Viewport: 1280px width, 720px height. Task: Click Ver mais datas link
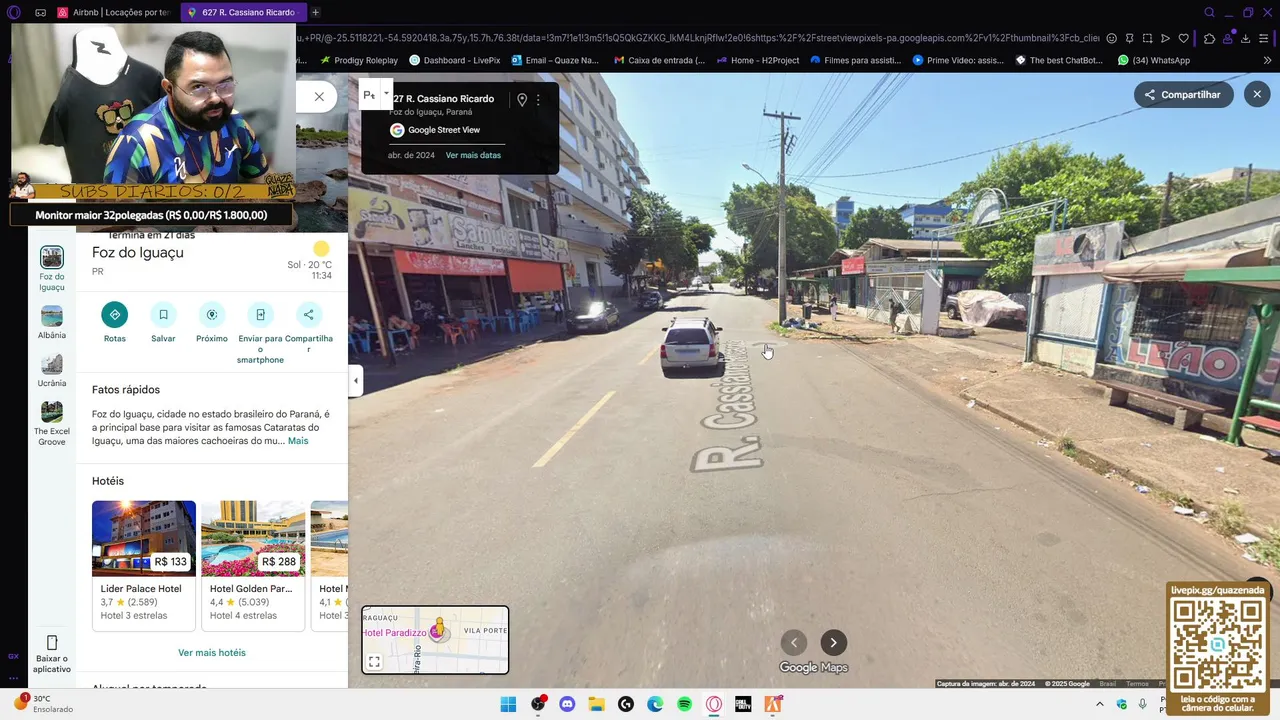point(473,155)
